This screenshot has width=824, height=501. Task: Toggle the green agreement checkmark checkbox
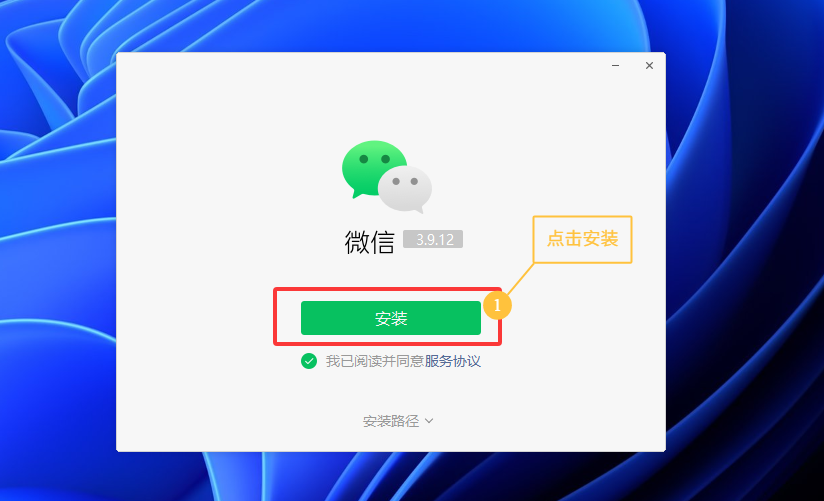309,361
